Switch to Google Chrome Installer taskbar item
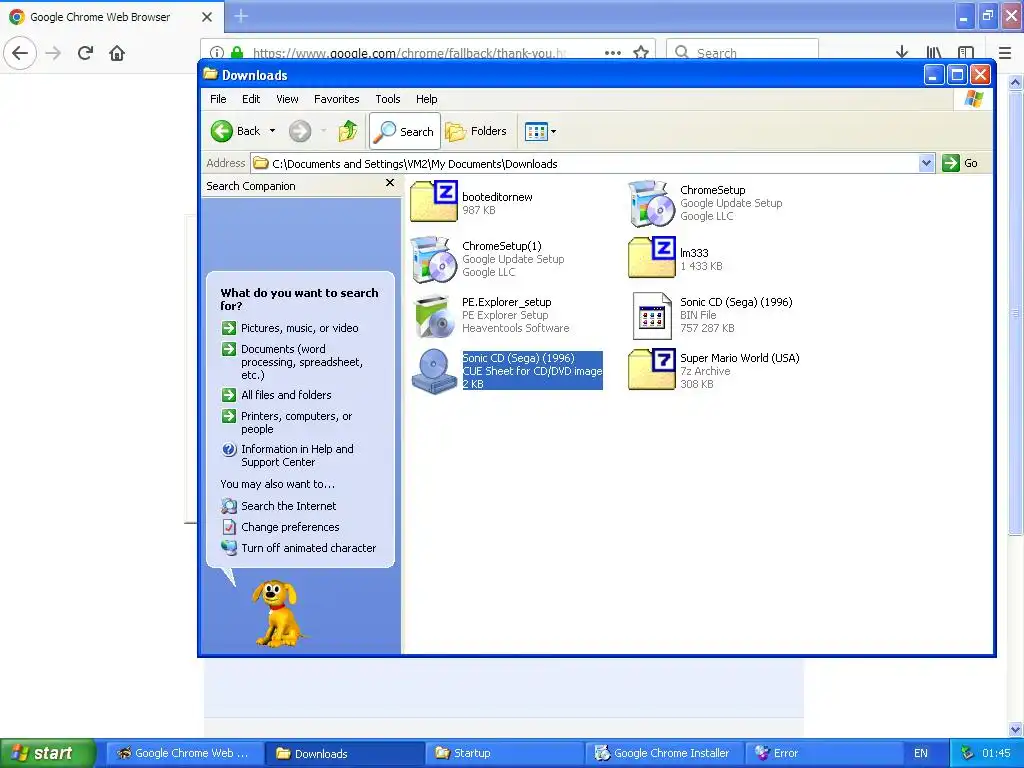 pos(664,753)
